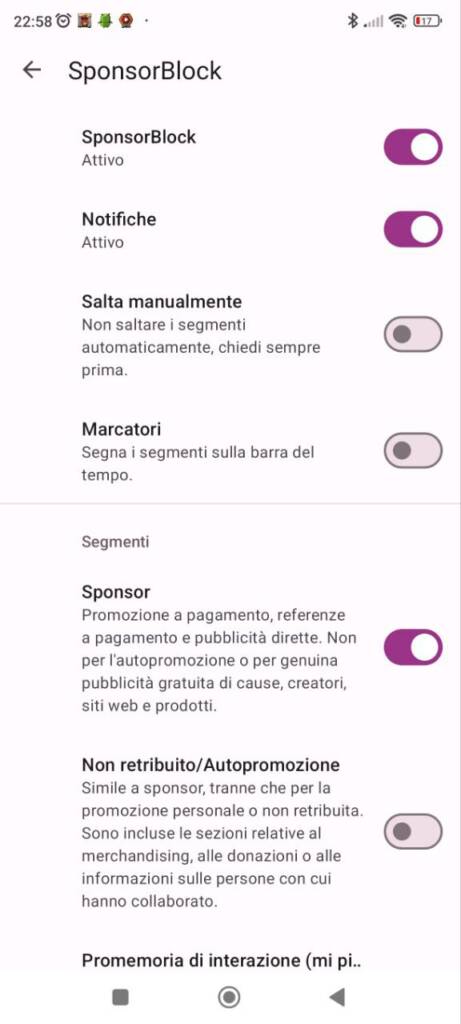Enable the Marcatori switch

[413, 451]
